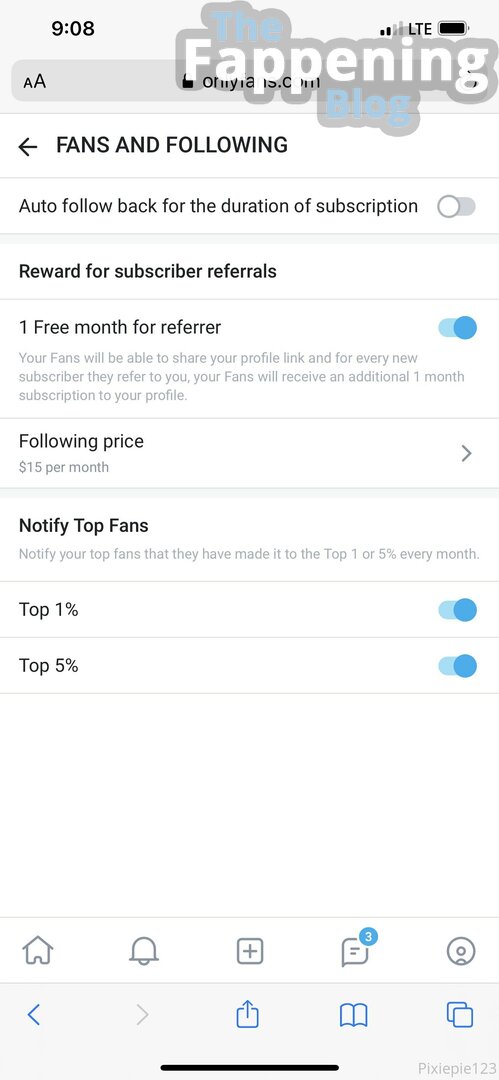
Task: Open messages icon with badge 3
Action: (356, 950)
